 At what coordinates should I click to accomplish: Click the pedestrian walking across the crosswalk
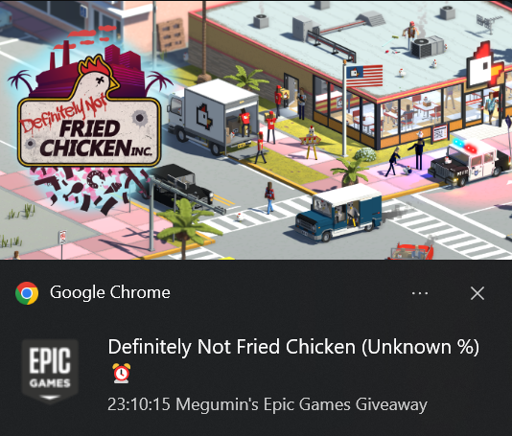click(269, 197)
